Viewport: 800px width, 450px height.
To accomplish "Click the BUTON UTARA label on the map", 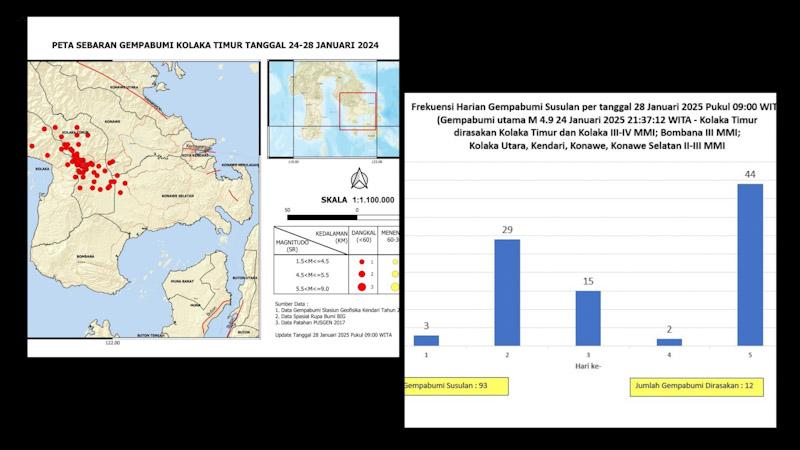I will tap(245, 278).
